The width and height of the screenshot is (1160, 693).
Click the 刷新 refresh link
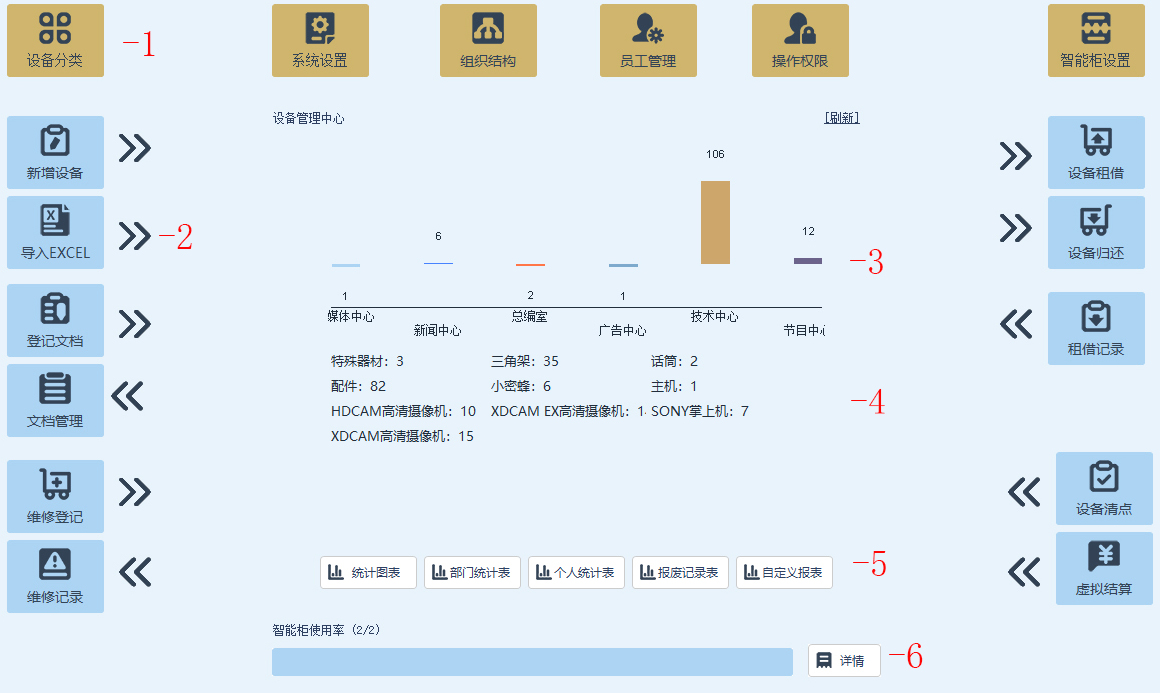click(841, 118)
